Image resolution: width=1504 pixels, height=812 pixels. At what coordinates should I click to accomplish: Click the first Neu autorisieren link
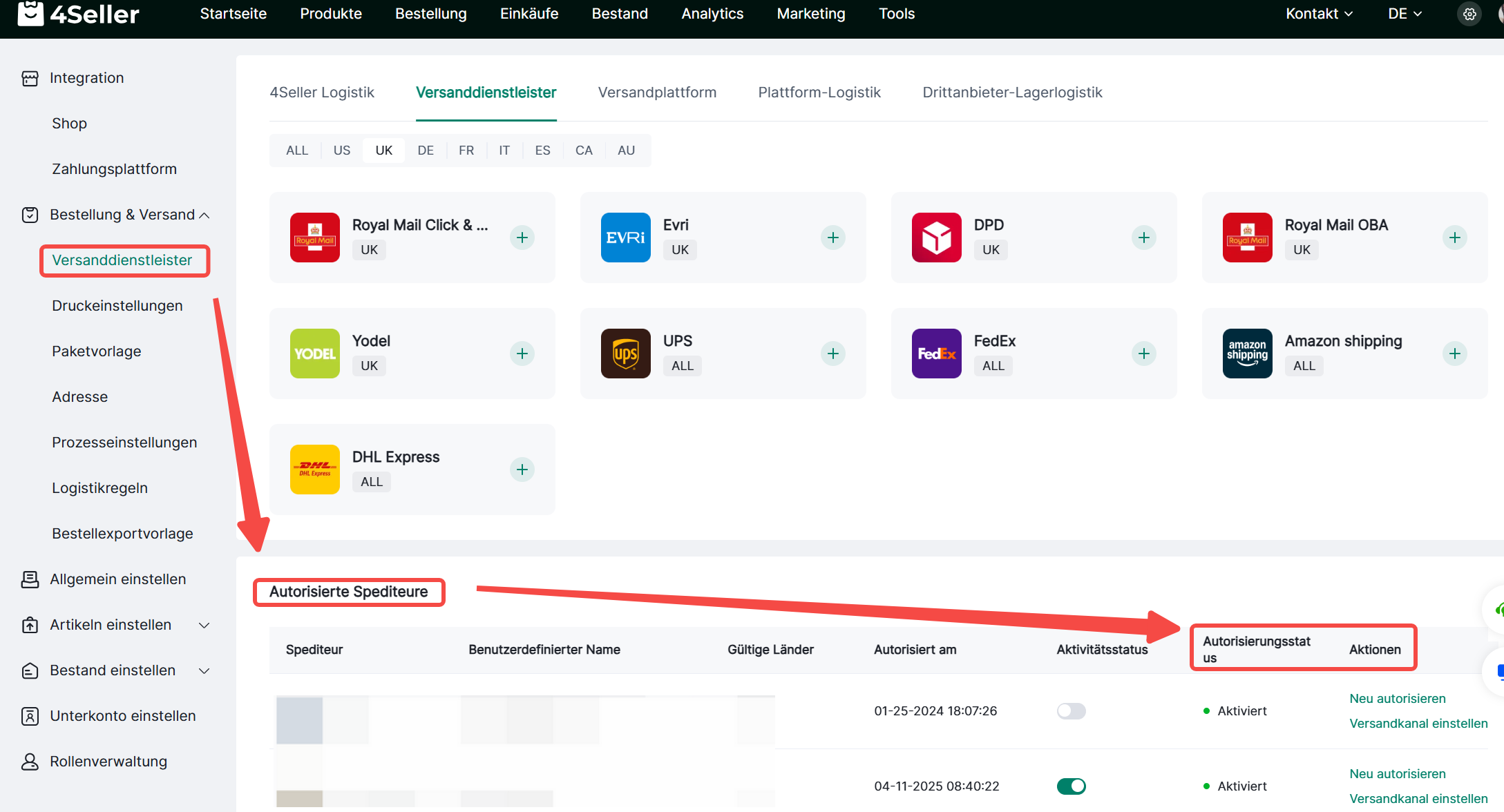tap(1397, 699)
